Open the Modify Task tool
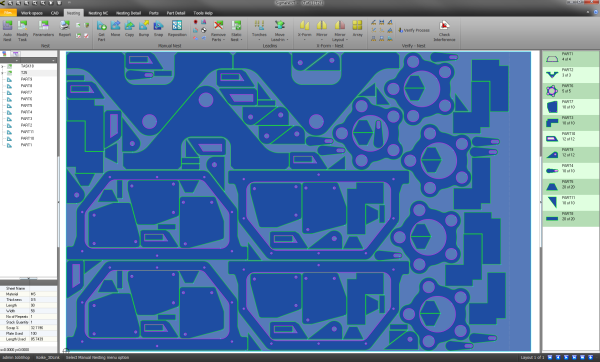Screen dimensions: 600x362 (22, 31)
